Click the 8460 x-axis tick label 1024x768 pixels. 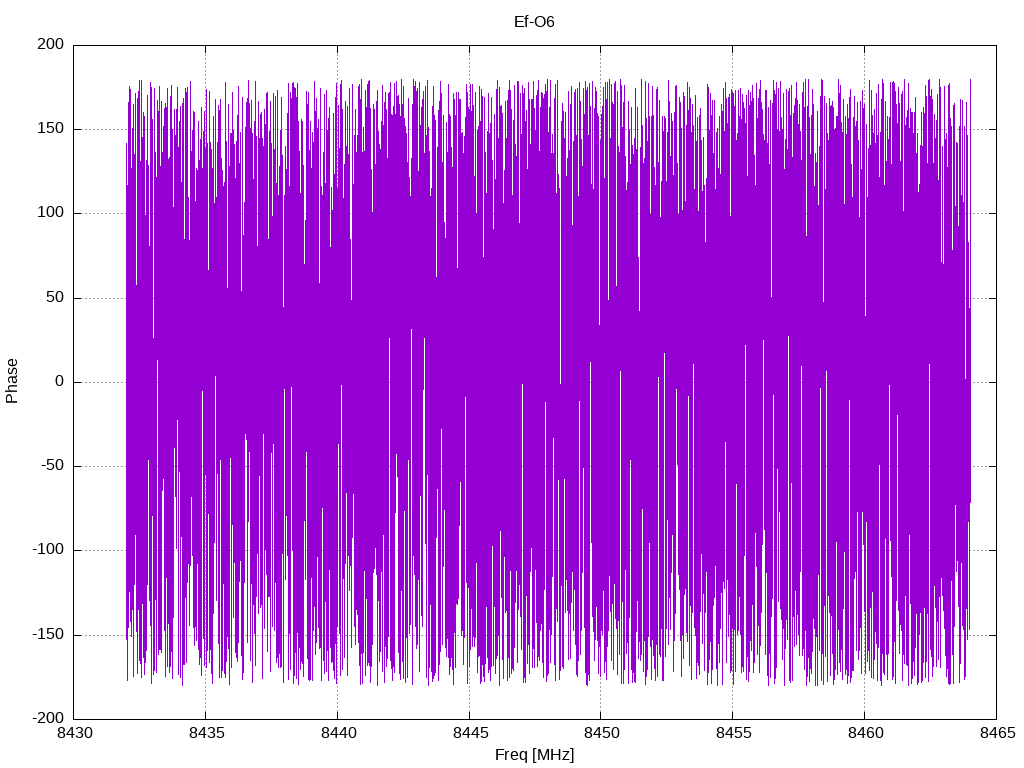click(x=865, y=733)
